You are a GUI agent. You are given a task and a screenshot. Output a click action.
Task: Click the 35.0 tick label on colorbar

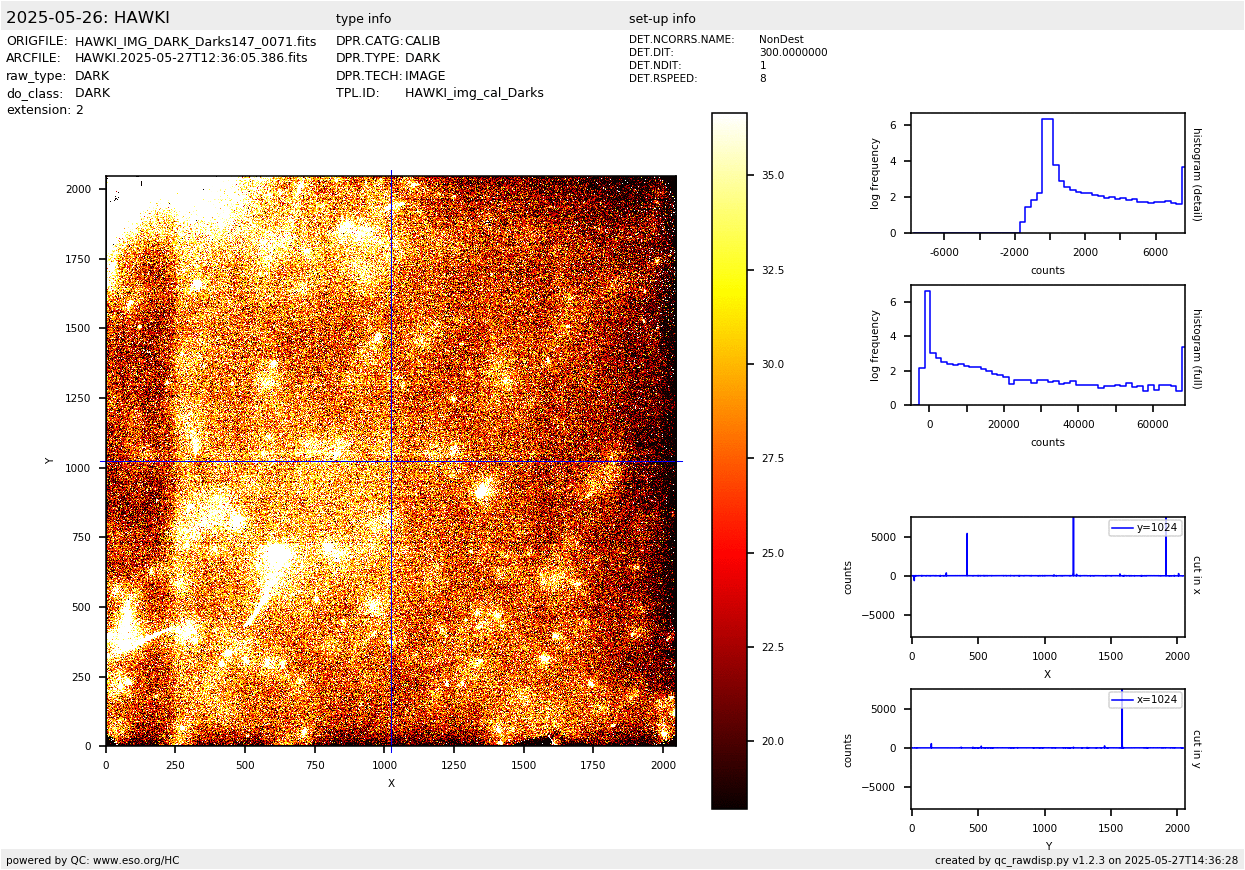[x=771, y=175]
